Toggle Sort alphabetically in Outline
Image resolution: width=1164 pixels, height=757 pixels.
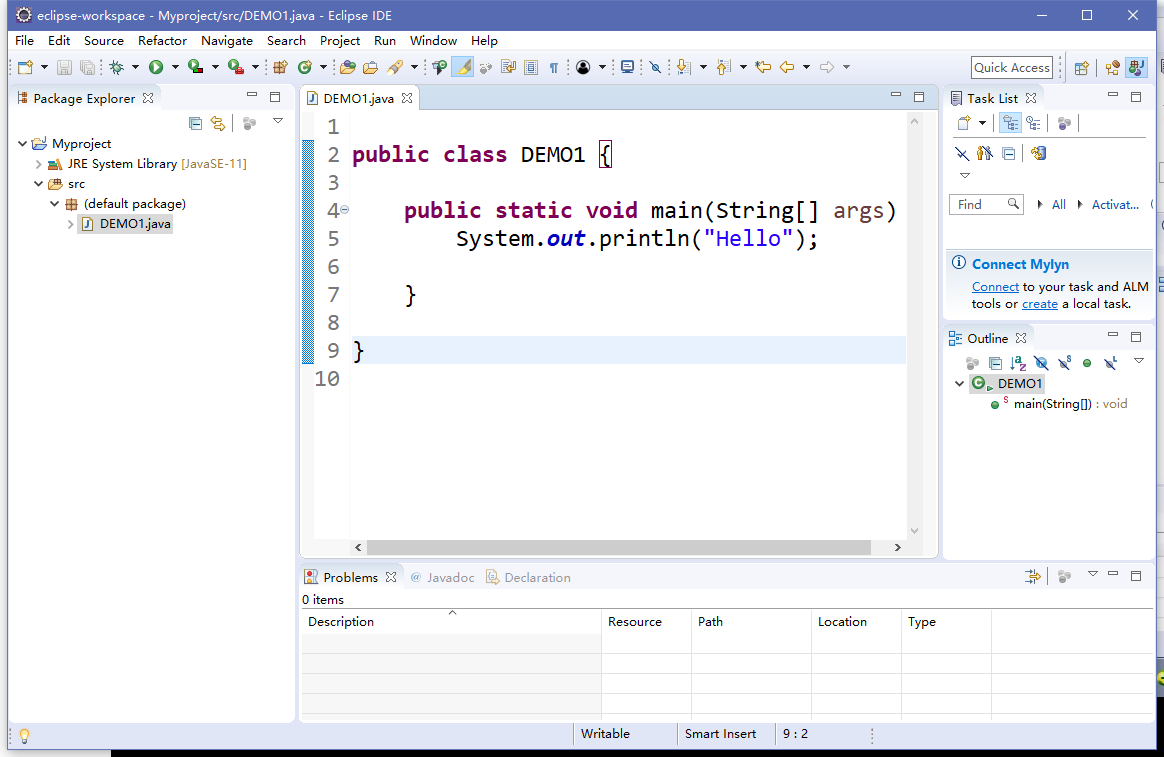coord(1018,363)
